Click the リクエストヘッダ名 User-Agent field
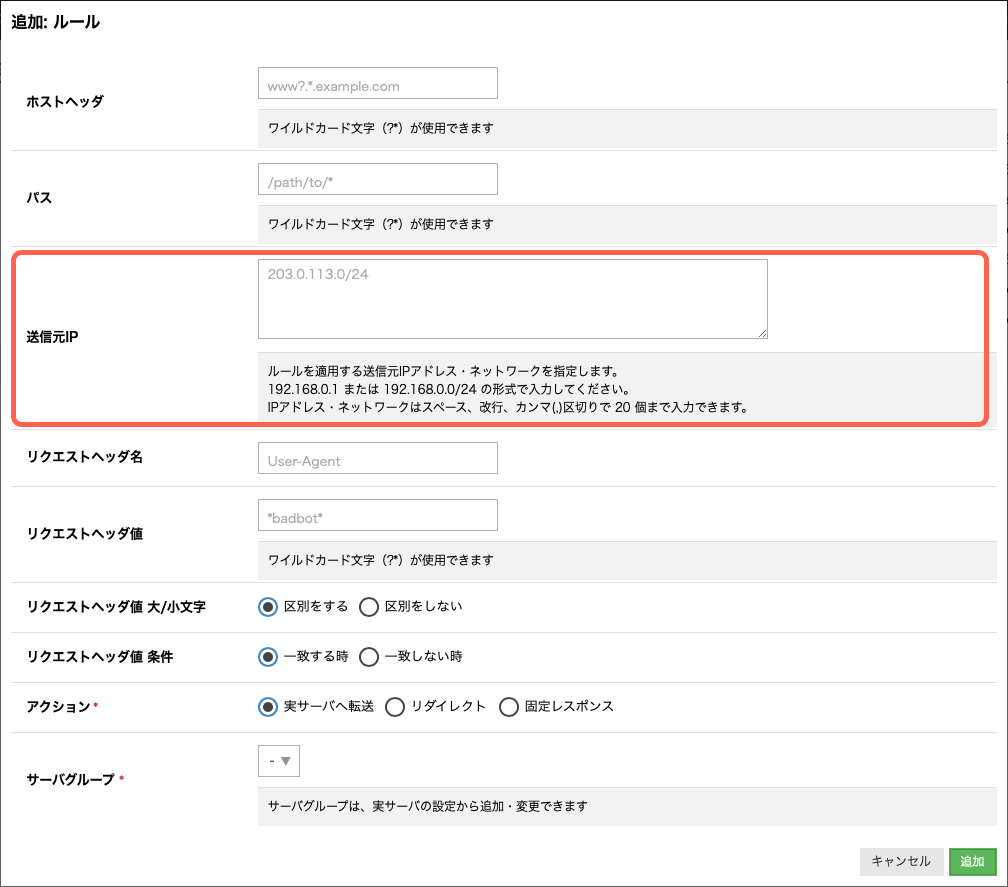This screenshot has width=1008, height=887. tap(377, 458)
